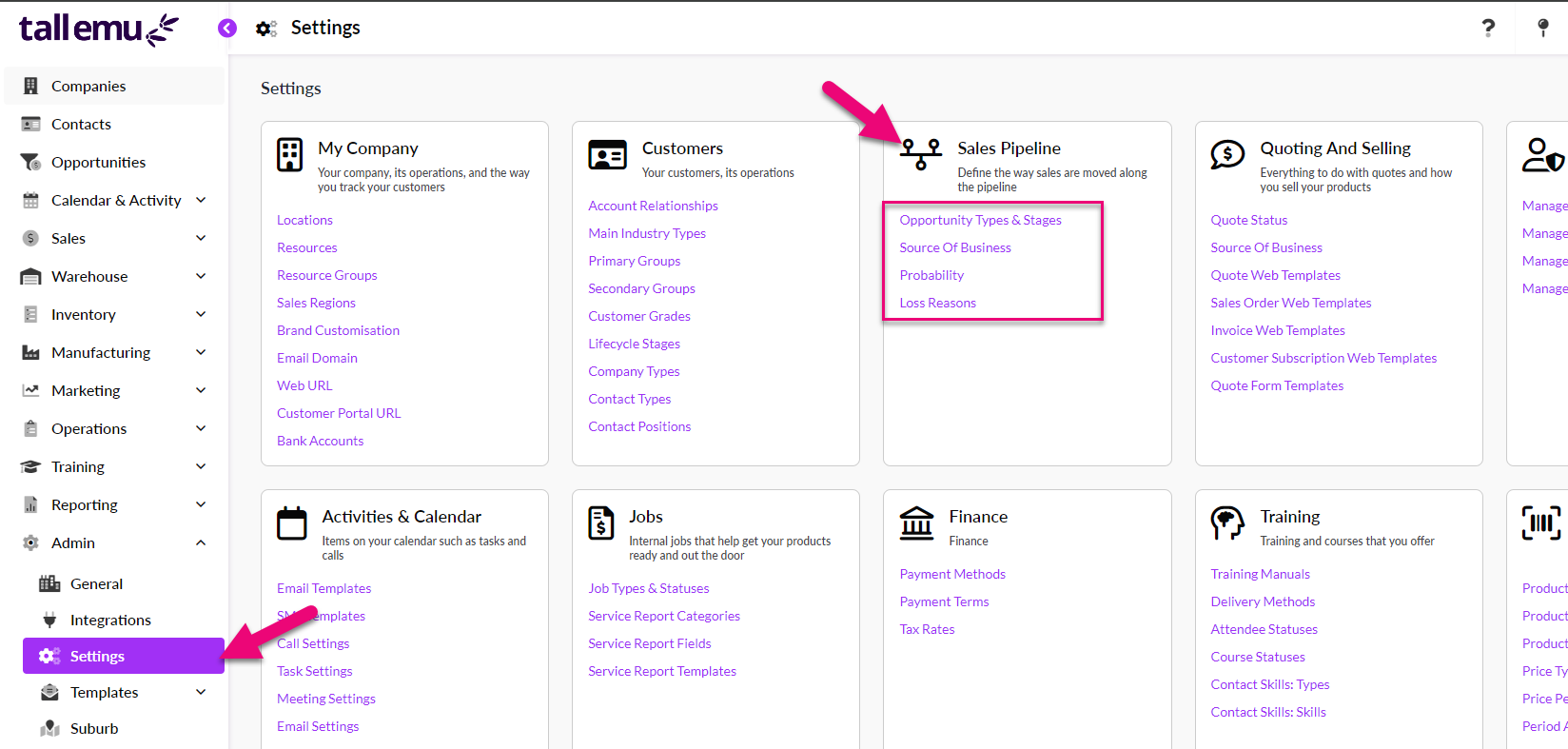Open the Loss Reasons link
This screenshot has height=749, width=1568.
coord(937,303)
